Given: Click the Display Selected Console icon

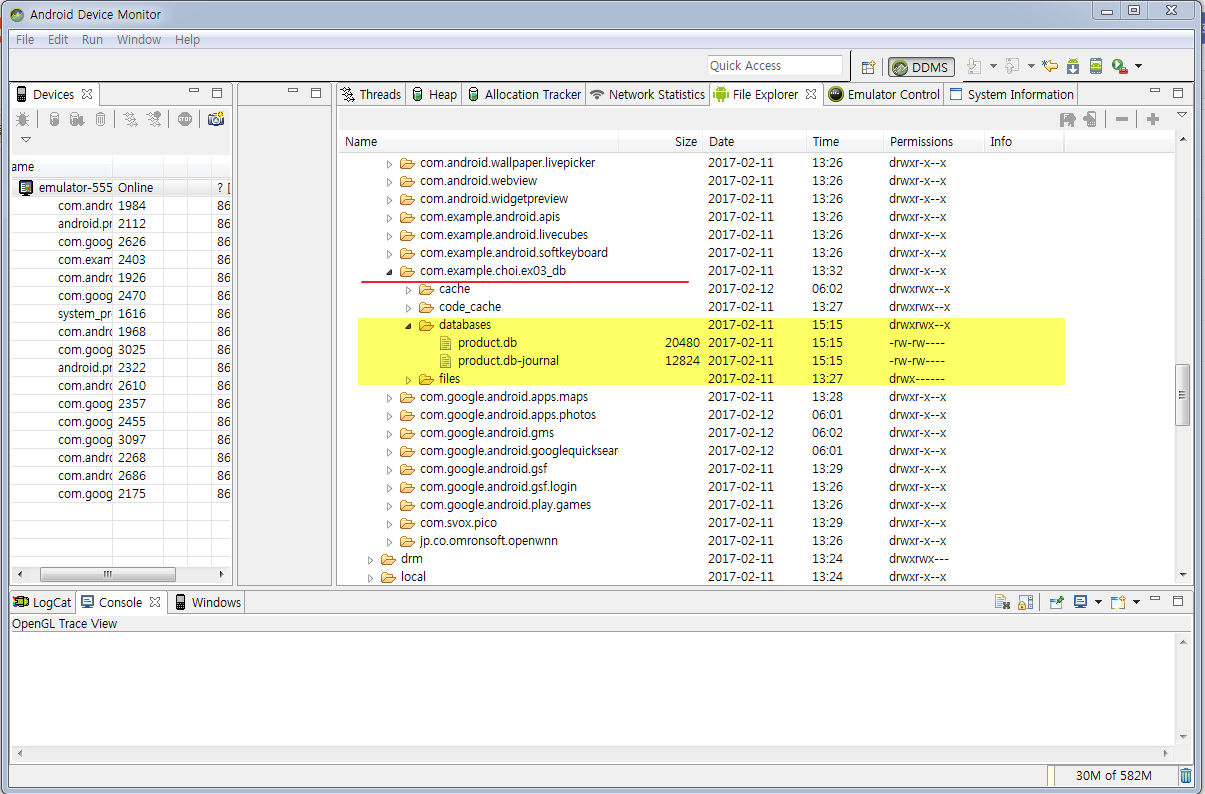Looking at the screenshot, I should coord(1080,602).
